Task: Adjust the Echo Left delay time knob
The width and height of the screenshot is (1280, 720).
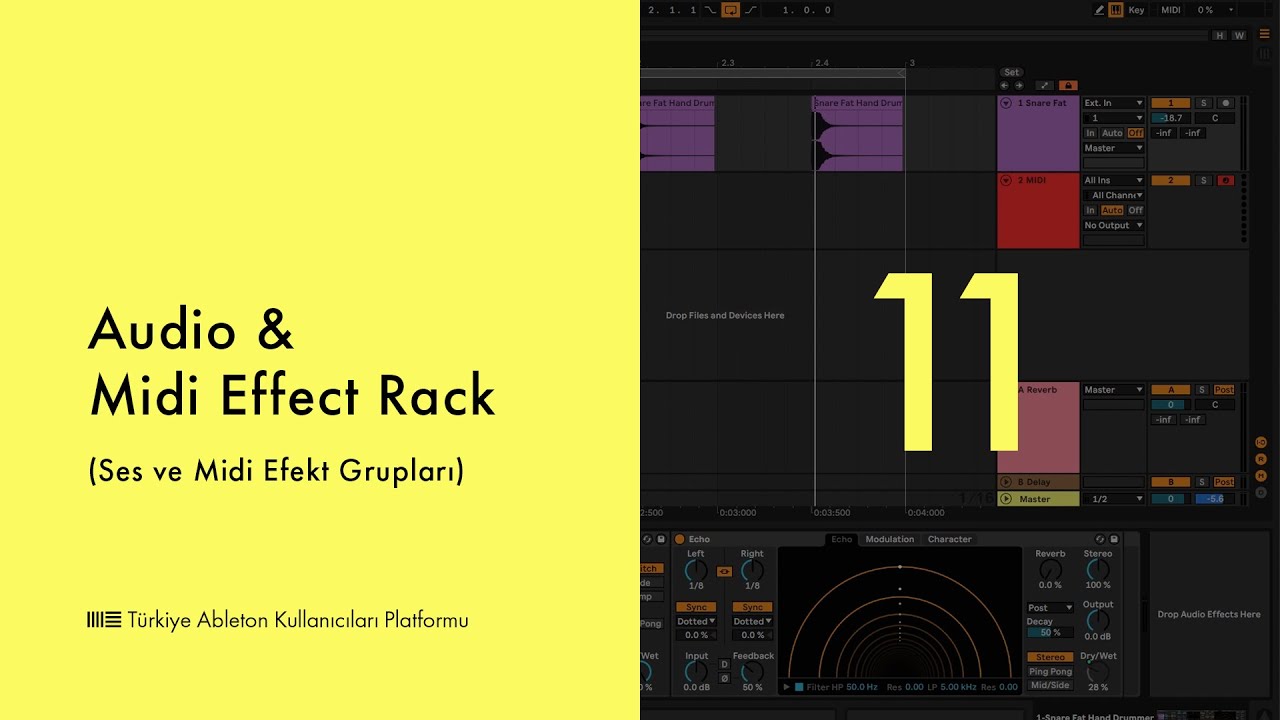Action: [696, 570]
